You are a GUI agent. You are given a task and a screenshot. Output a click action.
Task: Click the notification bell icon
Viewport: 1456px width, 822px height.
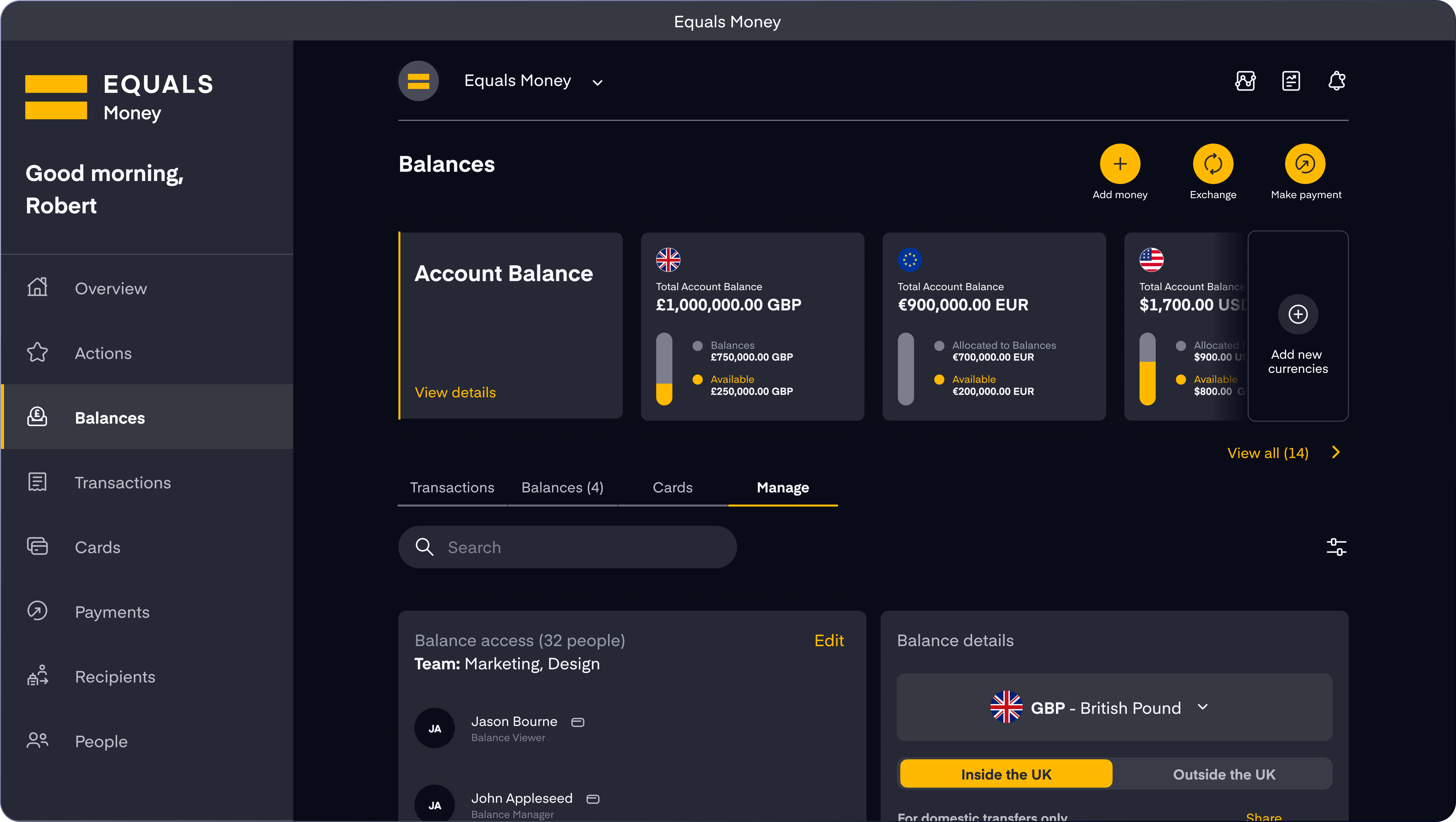[x=1336, y=81]
